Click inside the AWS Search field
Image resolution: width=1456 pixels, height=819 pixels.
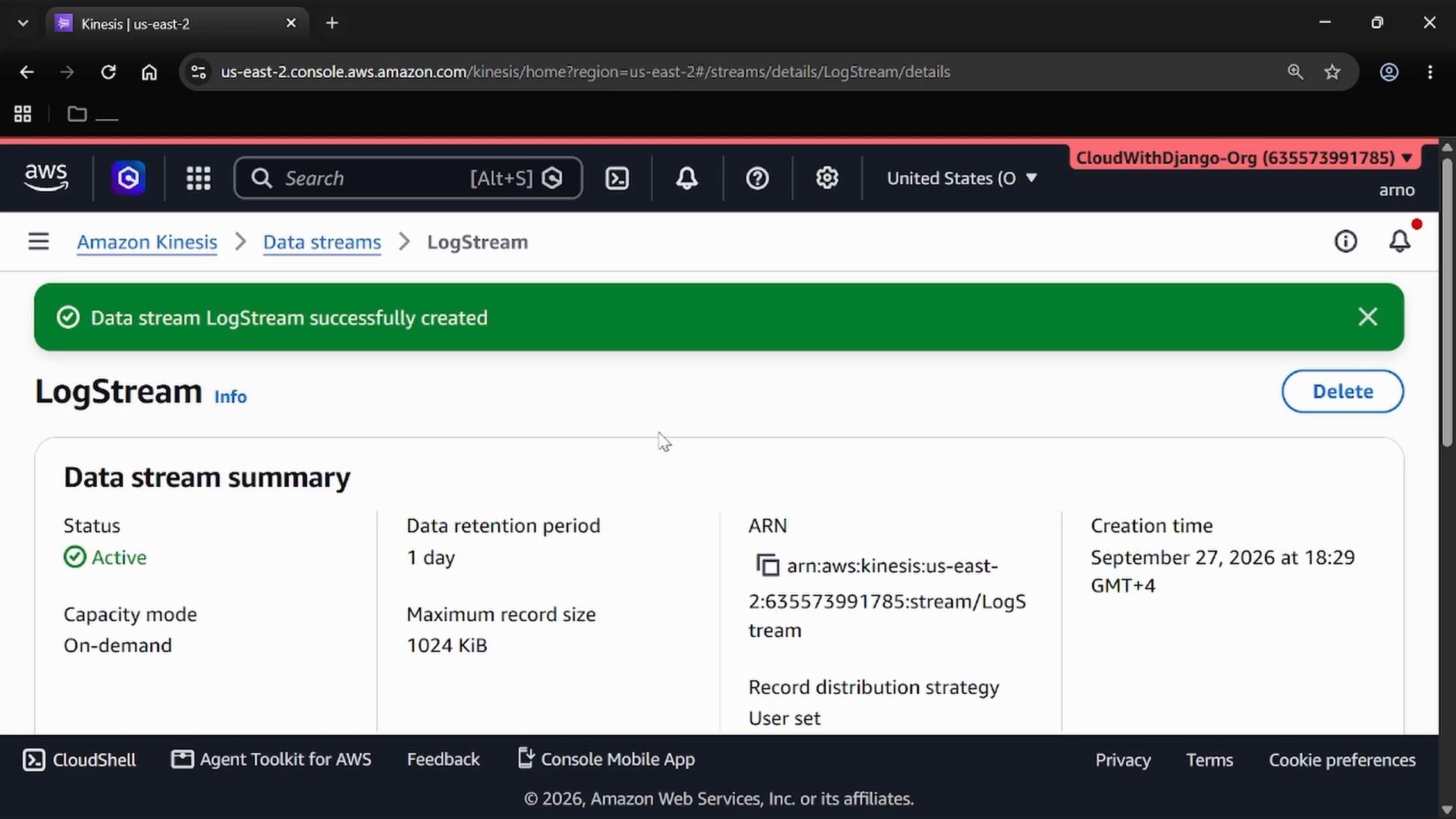pyautogui.click(x=408, y=178)
